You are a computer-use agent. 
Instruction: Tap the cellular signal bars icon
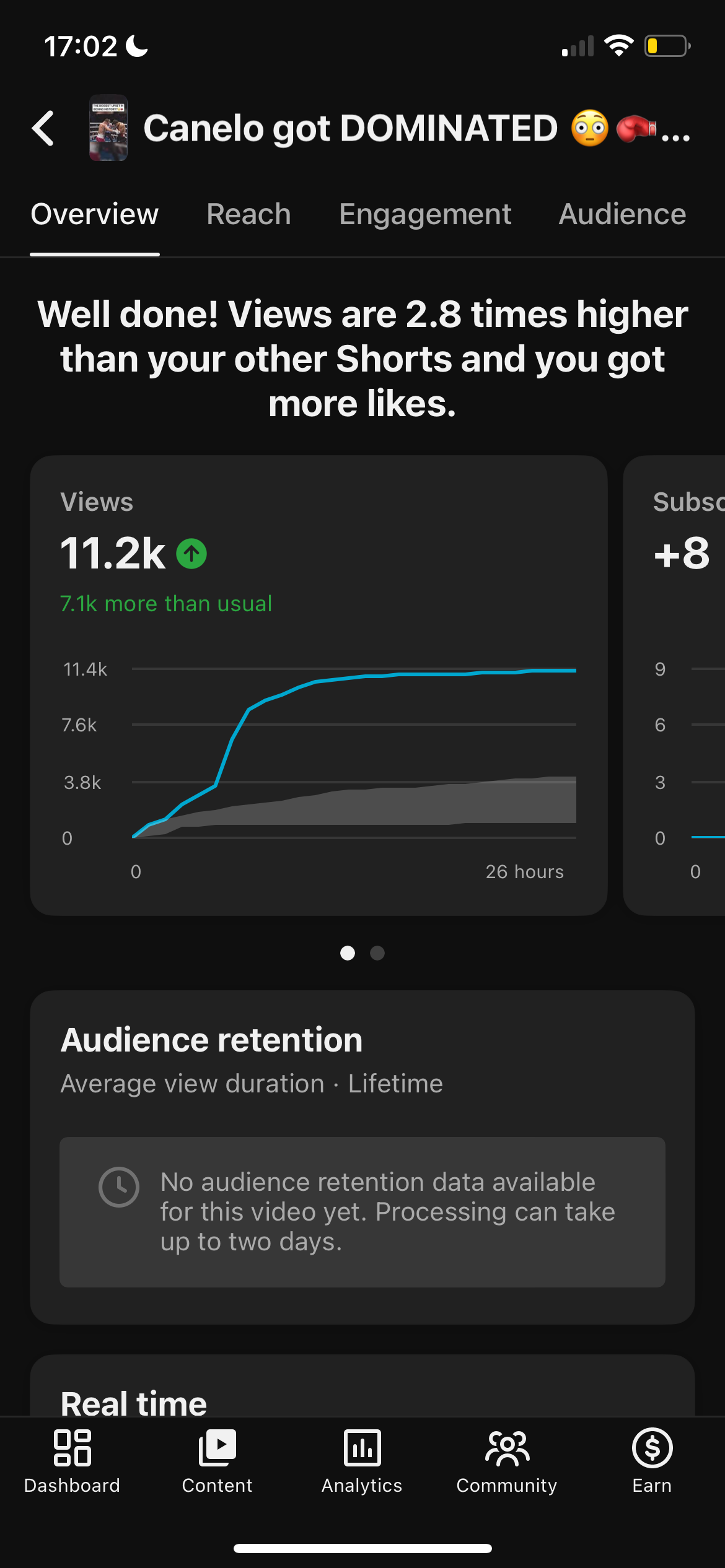click(x=578, y=46)
